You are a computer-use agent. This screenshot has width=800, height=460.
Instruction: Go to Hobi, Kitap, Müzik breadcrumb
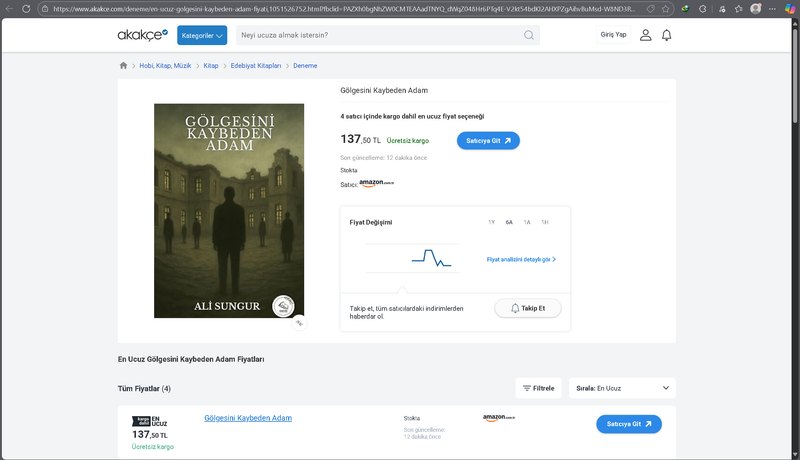click(x=164, y=65)
